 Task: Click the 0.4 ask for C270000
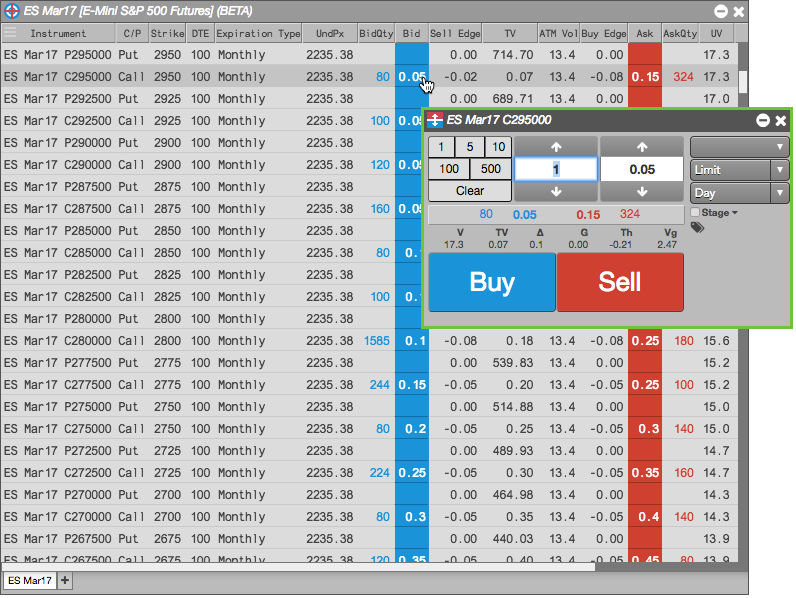(x=645, y=517)
